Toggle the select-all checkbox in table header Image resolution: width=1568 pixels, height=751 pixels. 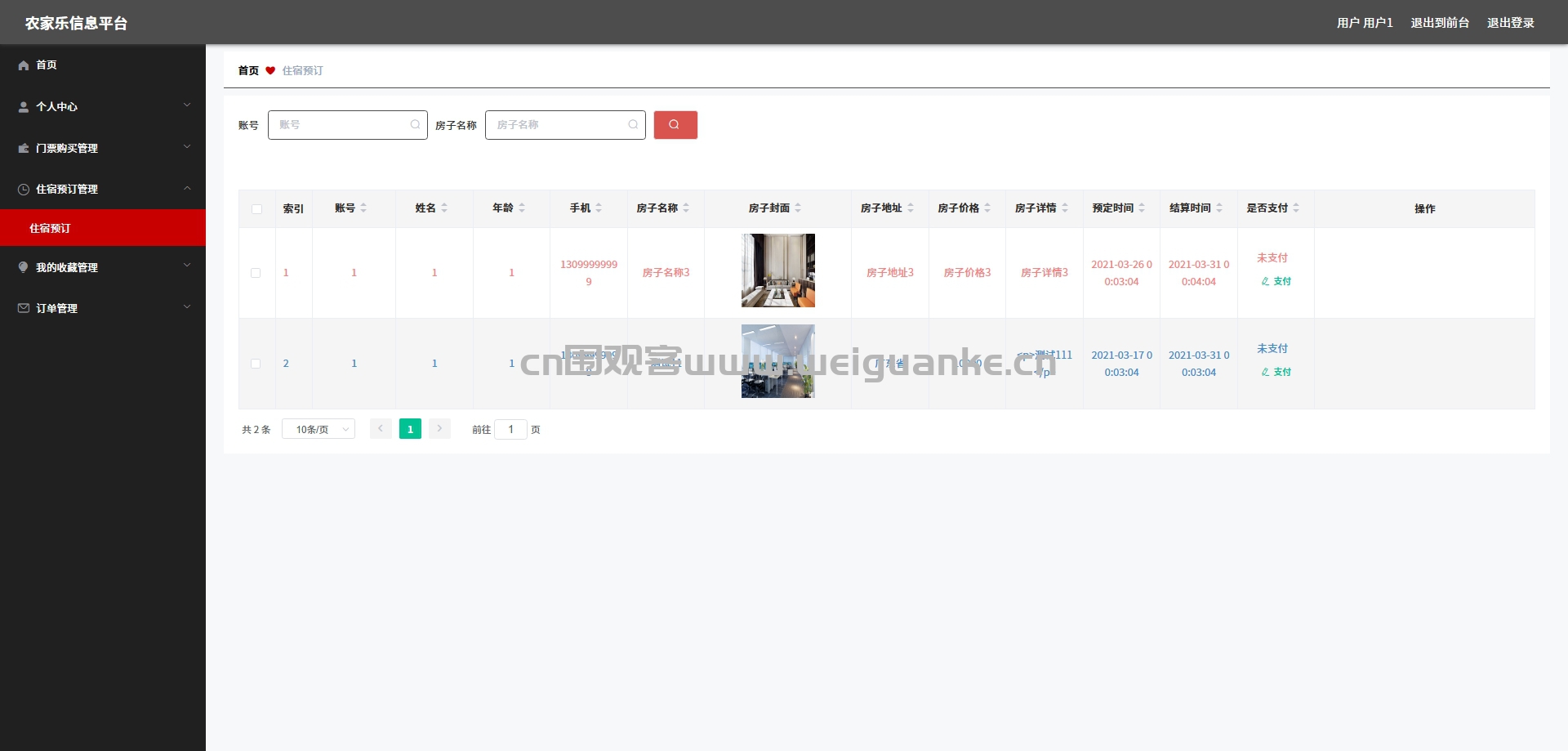(x=257, y=209)
